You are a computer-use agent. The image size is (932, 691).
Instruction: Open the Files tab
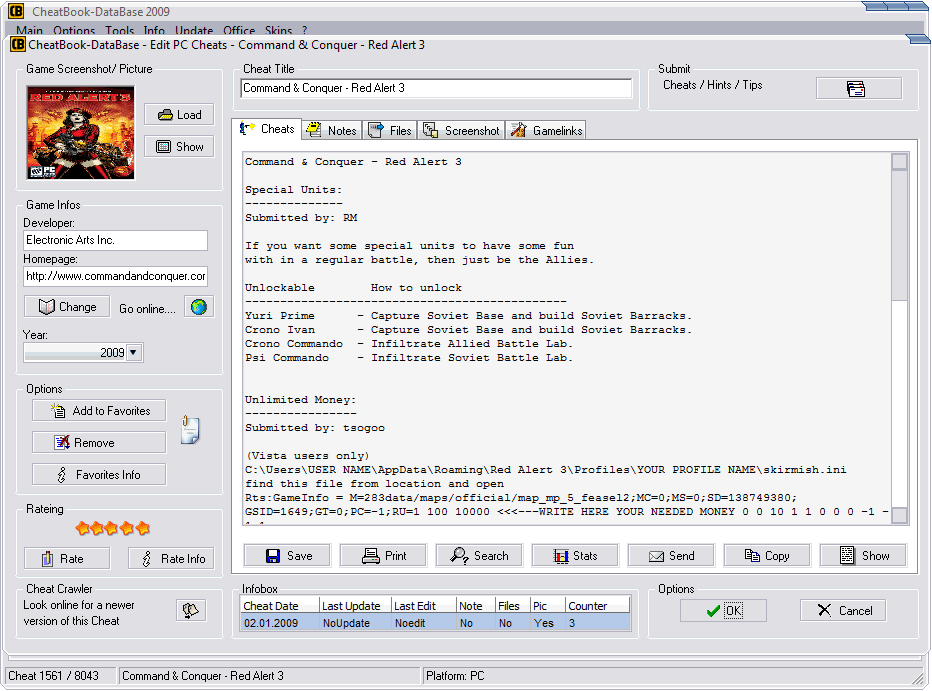point(389,131)
